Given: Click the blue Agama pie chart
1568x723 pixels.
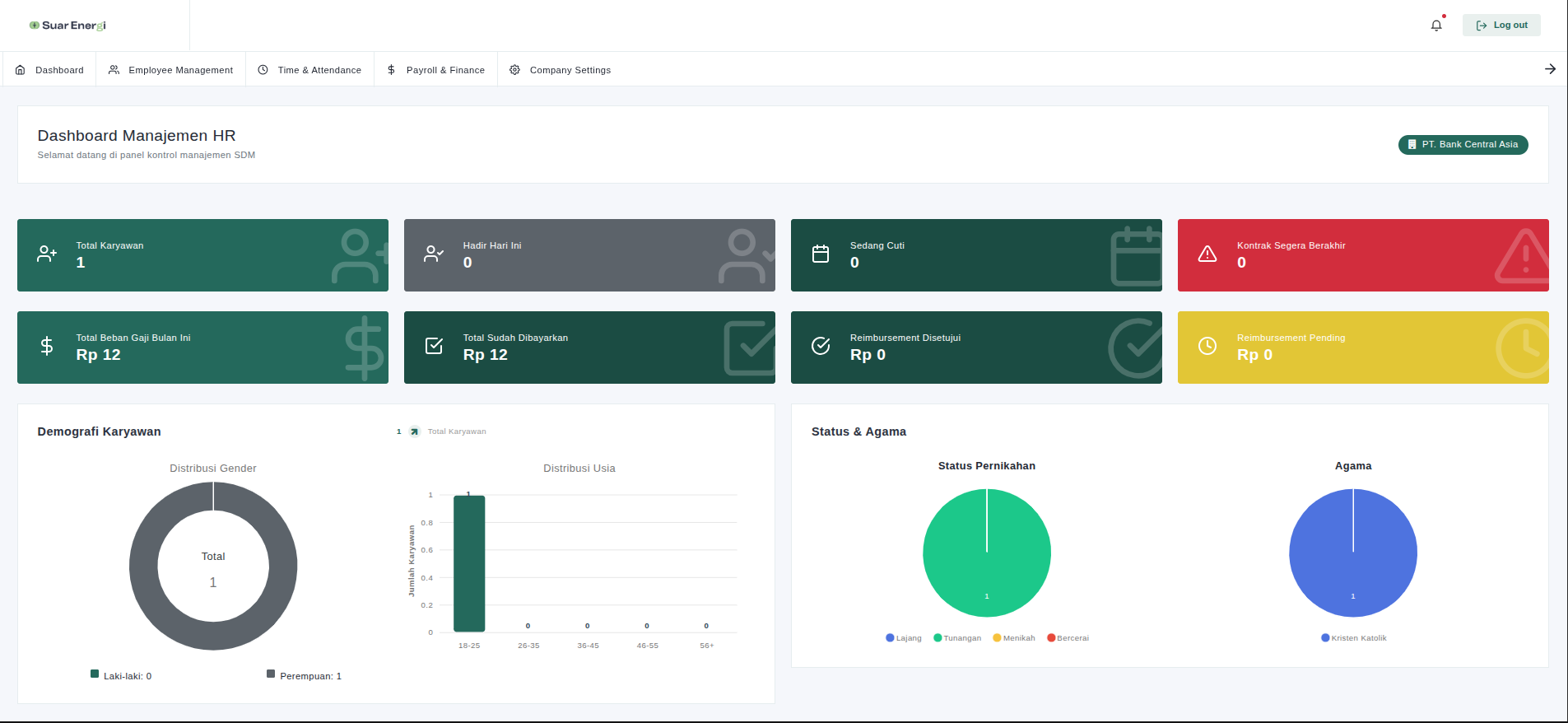Looking at the screenshot, I should (1353, 553).
